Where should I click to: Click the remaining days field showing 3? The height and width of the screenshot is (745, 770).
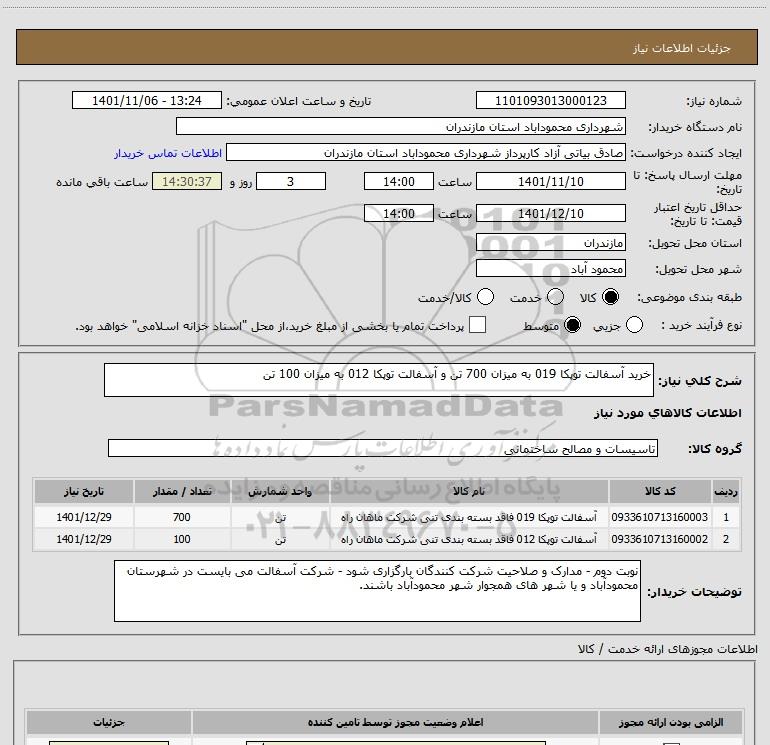pyautogui.click(x=291, y=182)
